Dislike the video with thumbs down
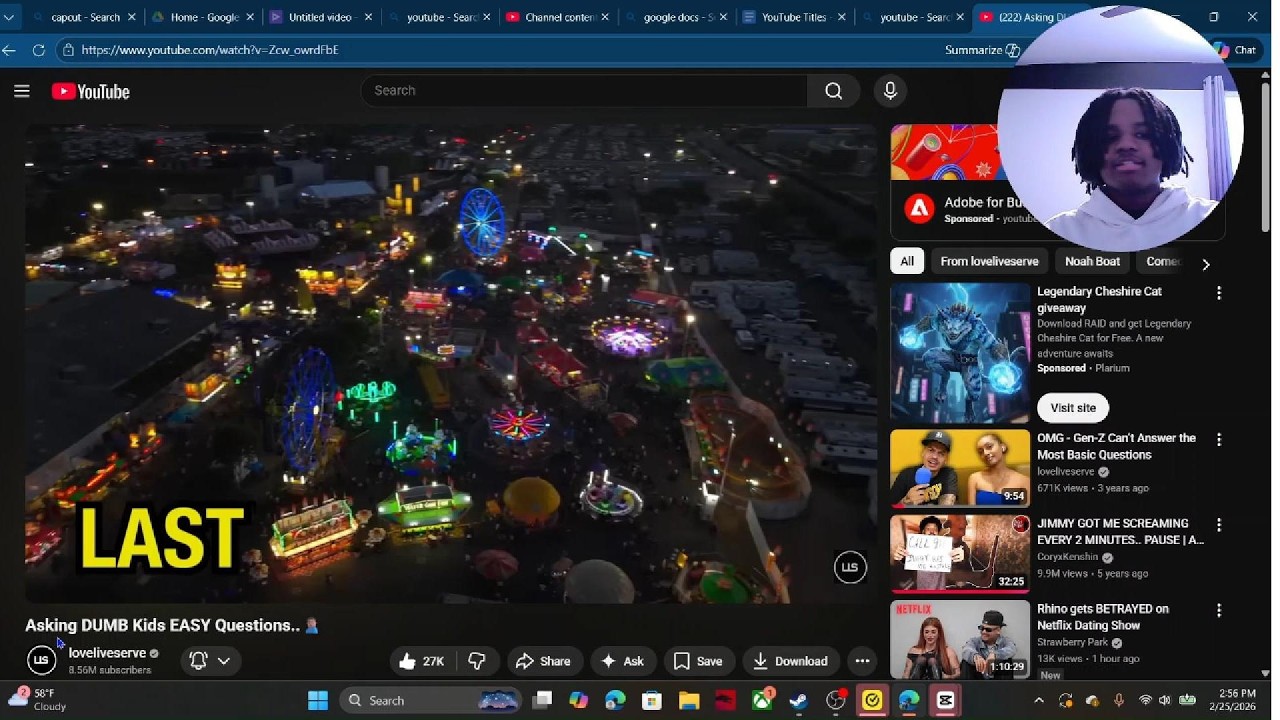This screenshot has height=720, width=1280. 477,661
